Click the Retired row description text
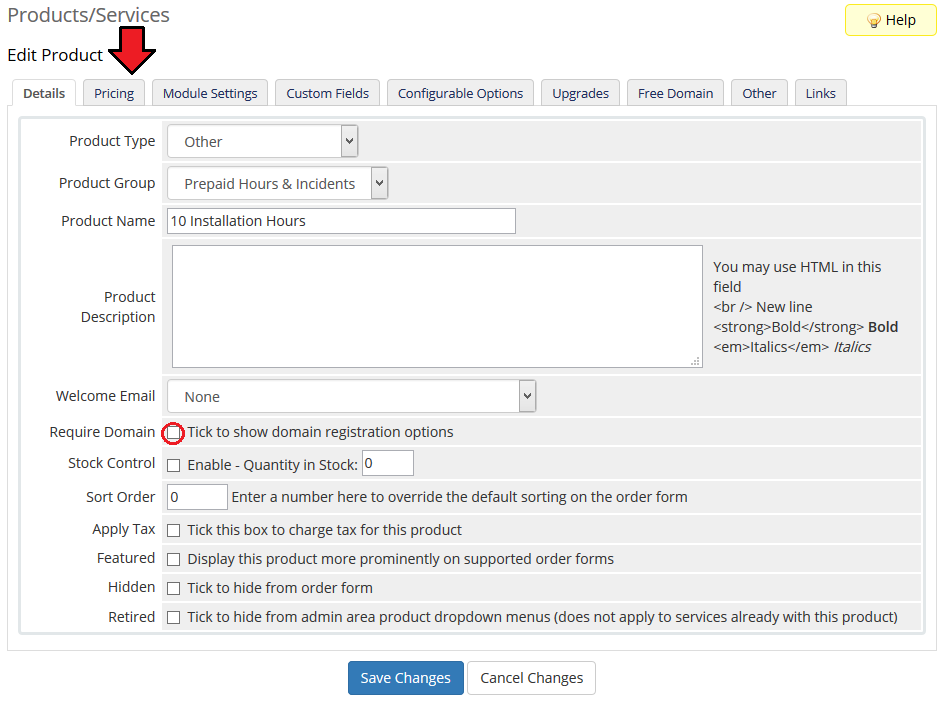This screenshot has height=705, width=947. (x=542, y=617)
